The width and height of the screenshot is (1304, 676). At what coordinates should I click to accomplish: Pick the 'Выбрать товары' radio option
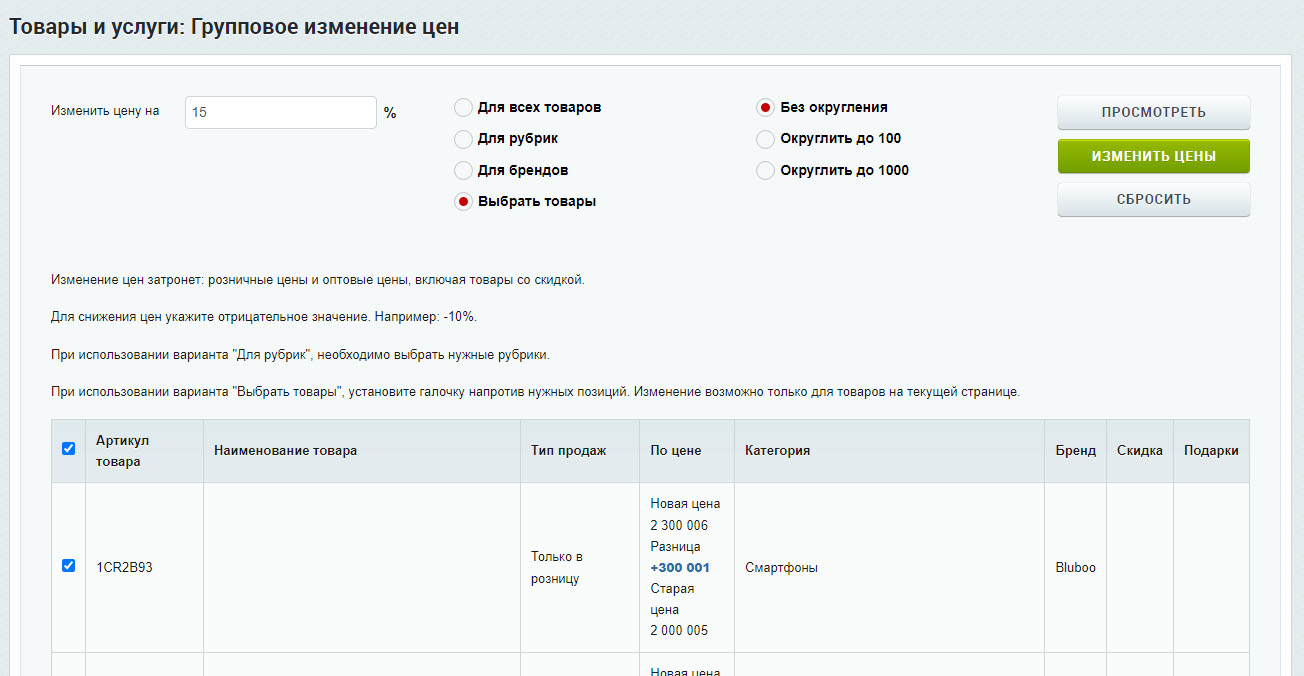tap(464, 202)
